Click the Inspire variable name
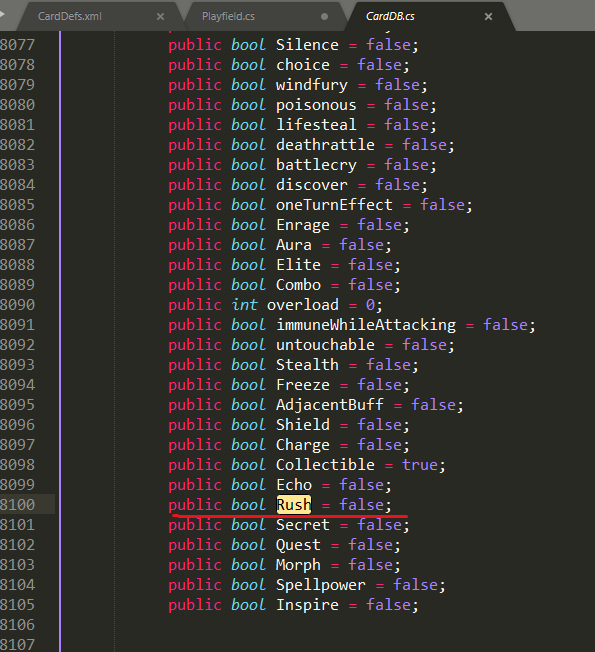This screenshot has height=652, width=595. [x=307, y=605]
